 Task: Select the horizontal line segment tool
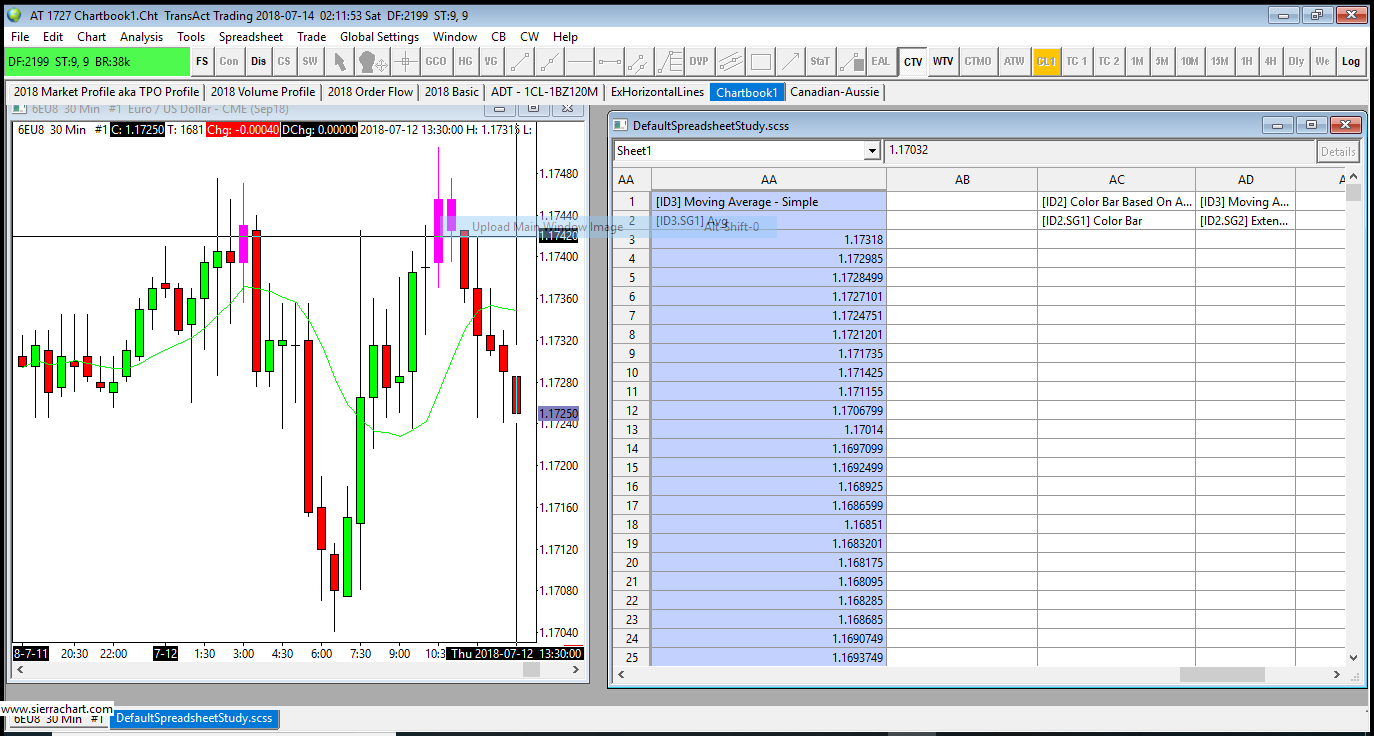tap(609, 61)
